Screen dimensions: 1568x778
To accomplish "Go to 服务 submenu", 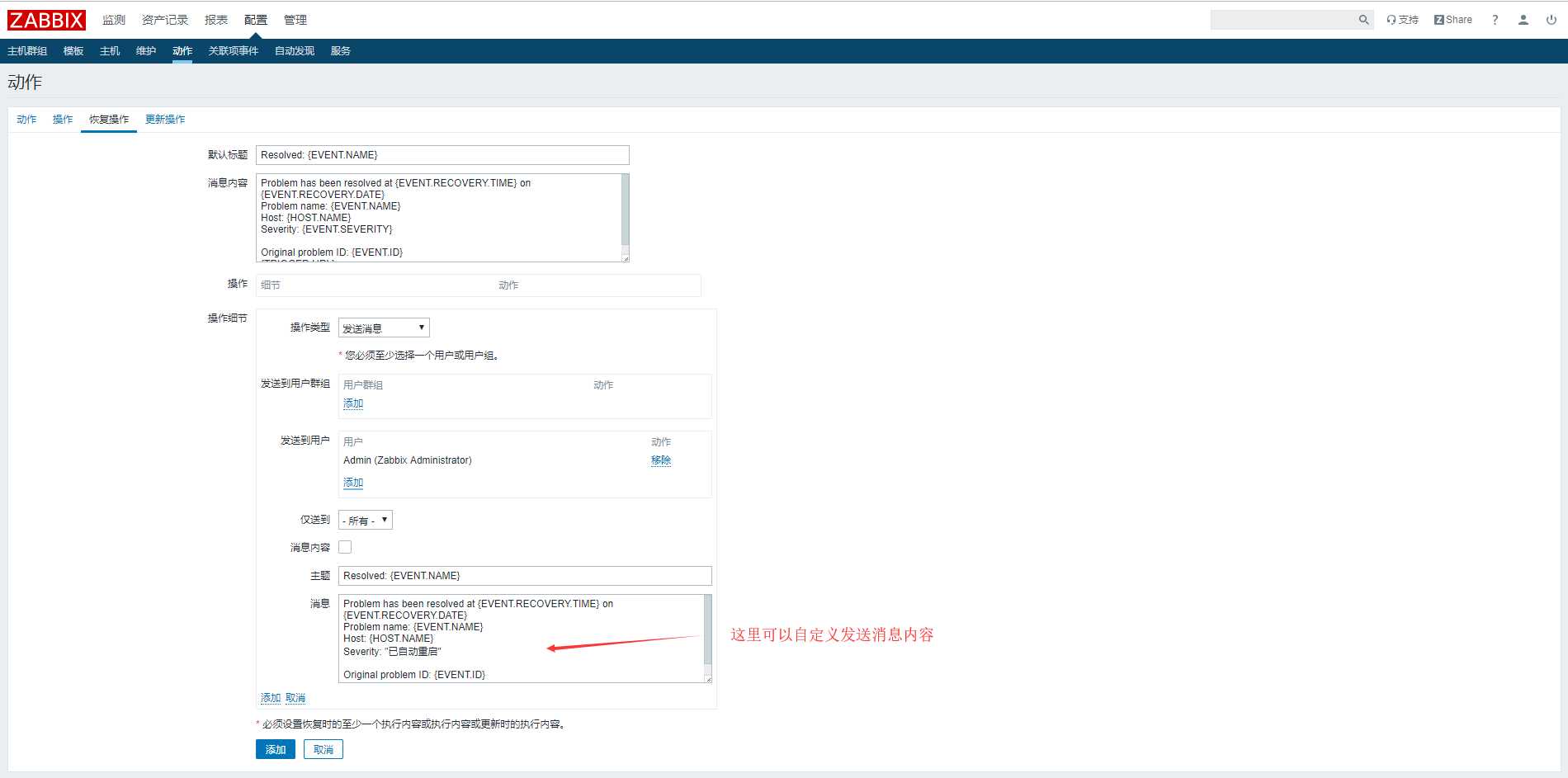I will click(x=341, y=51).
